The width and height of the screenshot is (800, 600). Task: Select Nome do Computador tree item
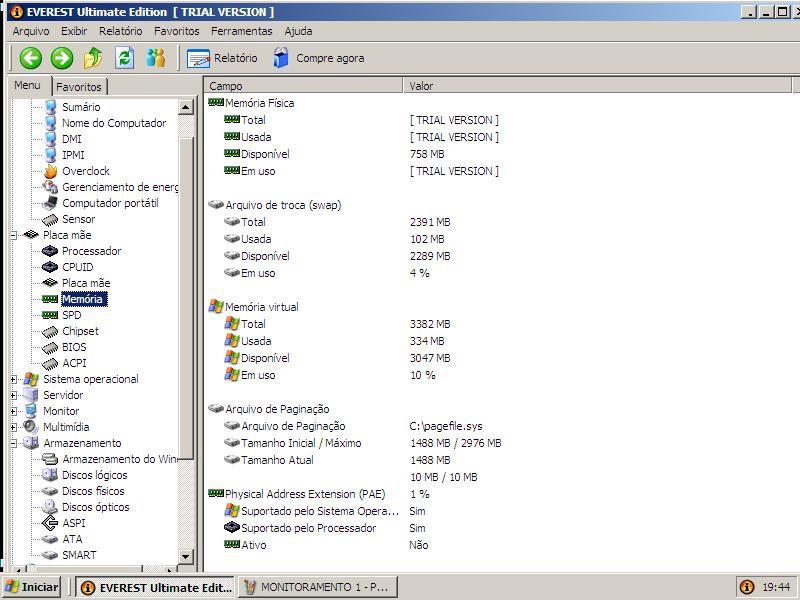tap(114, 123)
